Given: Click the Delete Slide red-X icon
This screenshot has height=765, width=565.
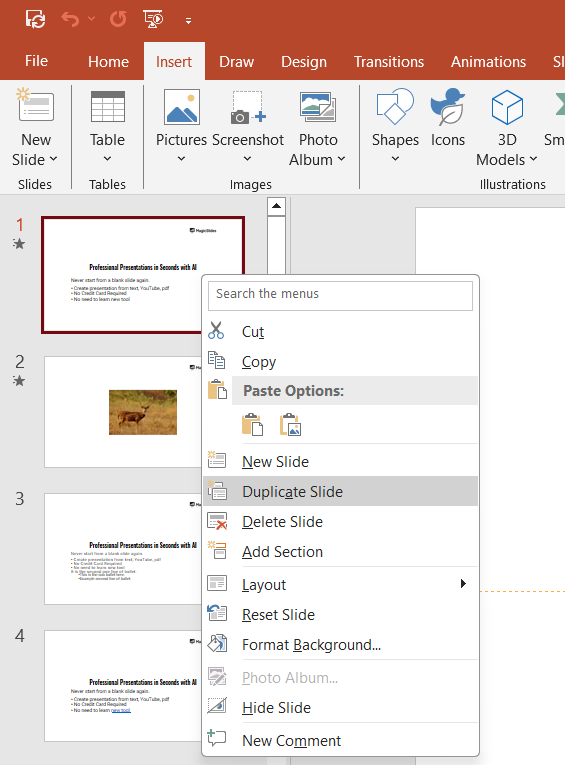Looking at the screenshot, I should (x=217, y=521).
